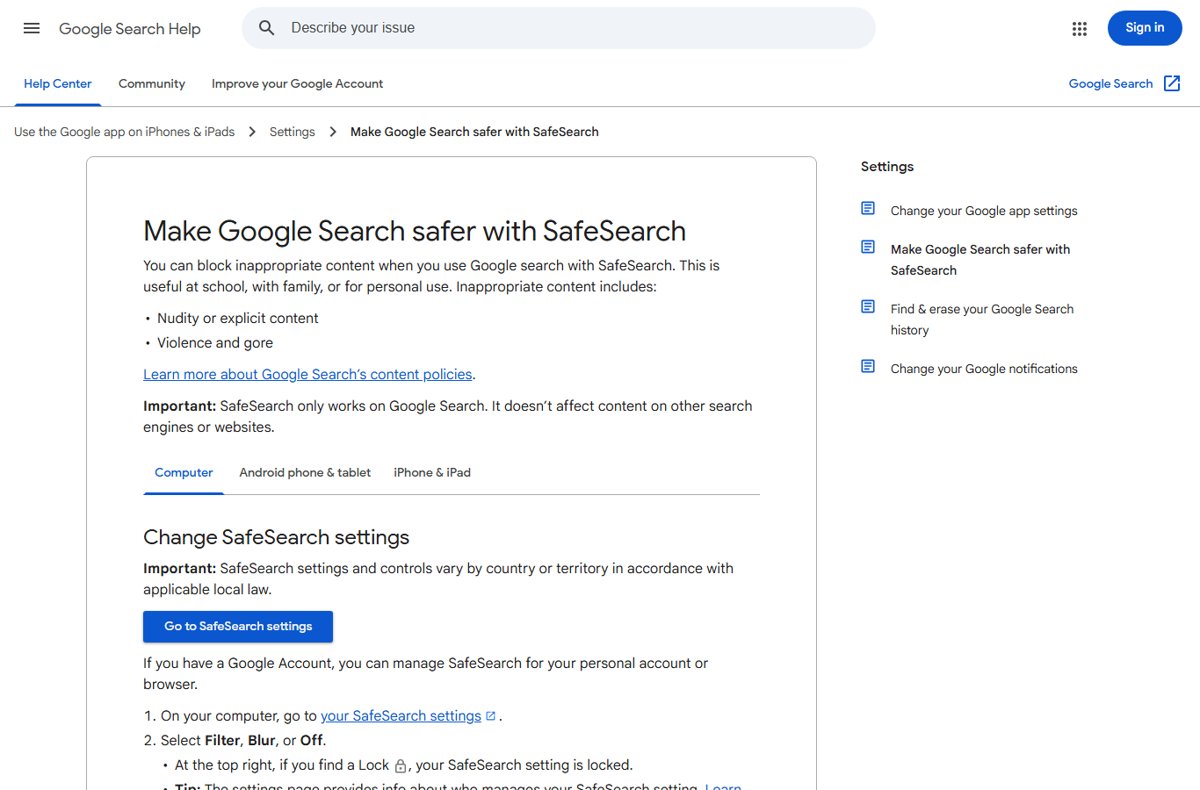Open Learn more about Google Search's content policies
This screenshot has height=790, width=1200.
point(308,374)
